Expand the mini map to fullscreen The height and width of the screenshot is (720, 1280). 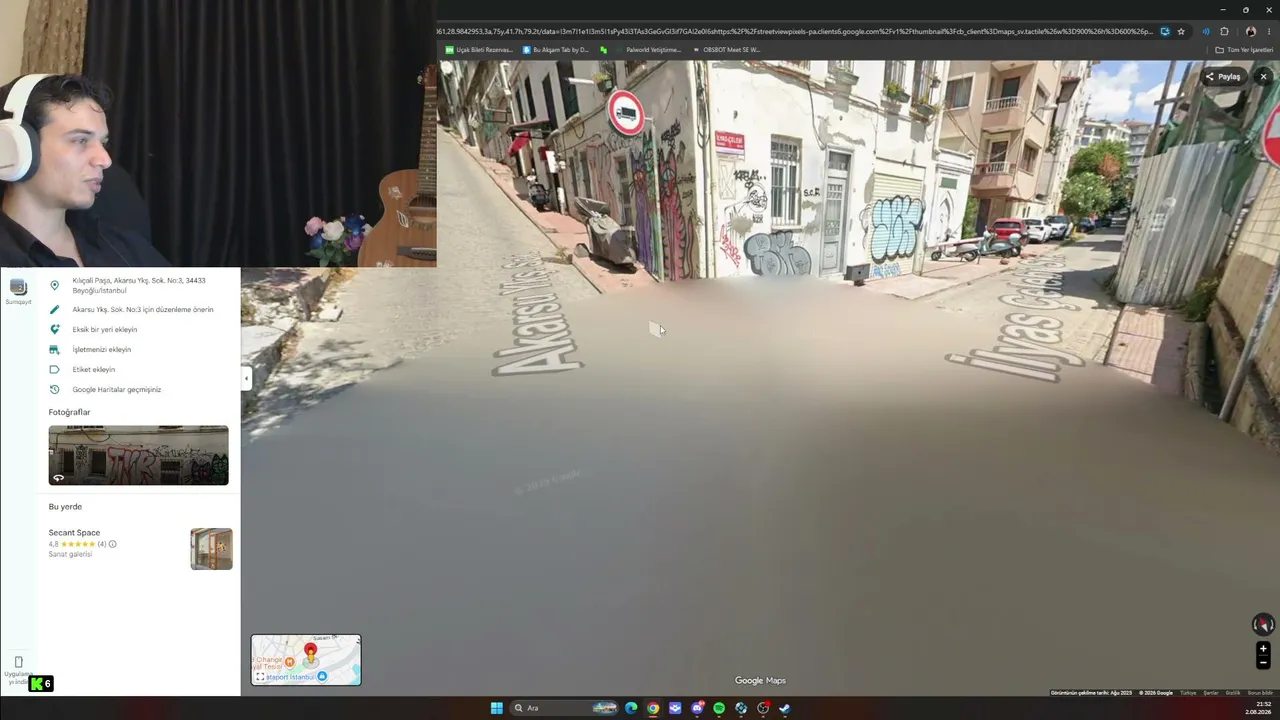260,677
